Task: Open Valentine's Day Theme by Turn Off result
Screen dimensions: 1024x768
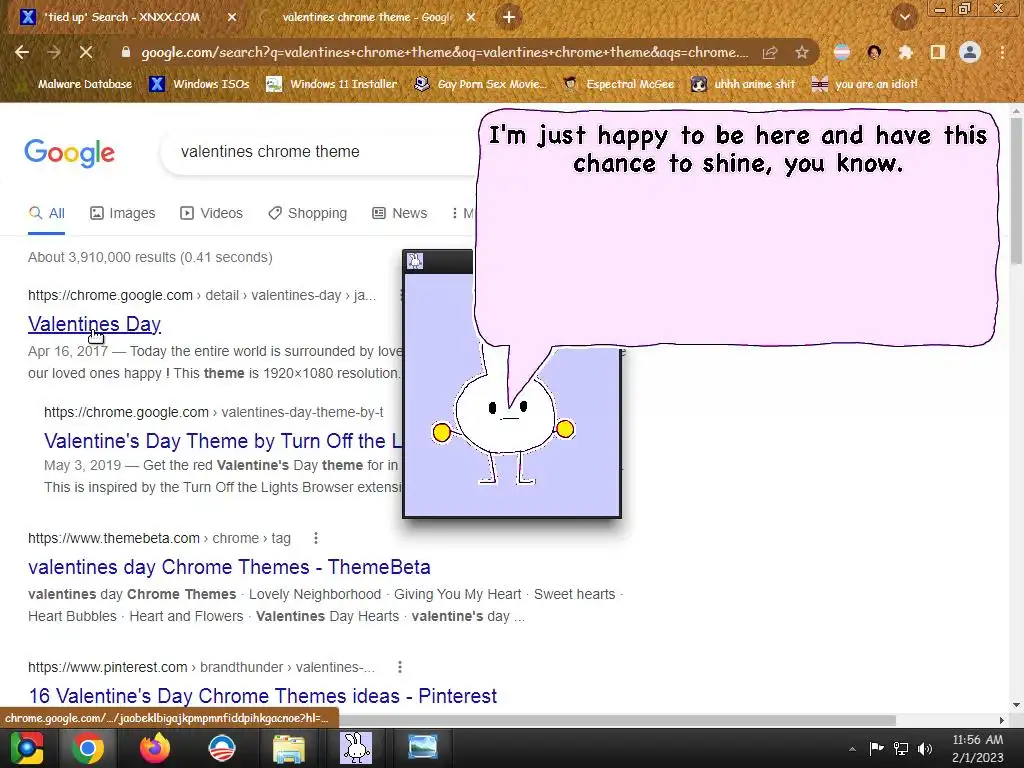Action: (223, 441)
